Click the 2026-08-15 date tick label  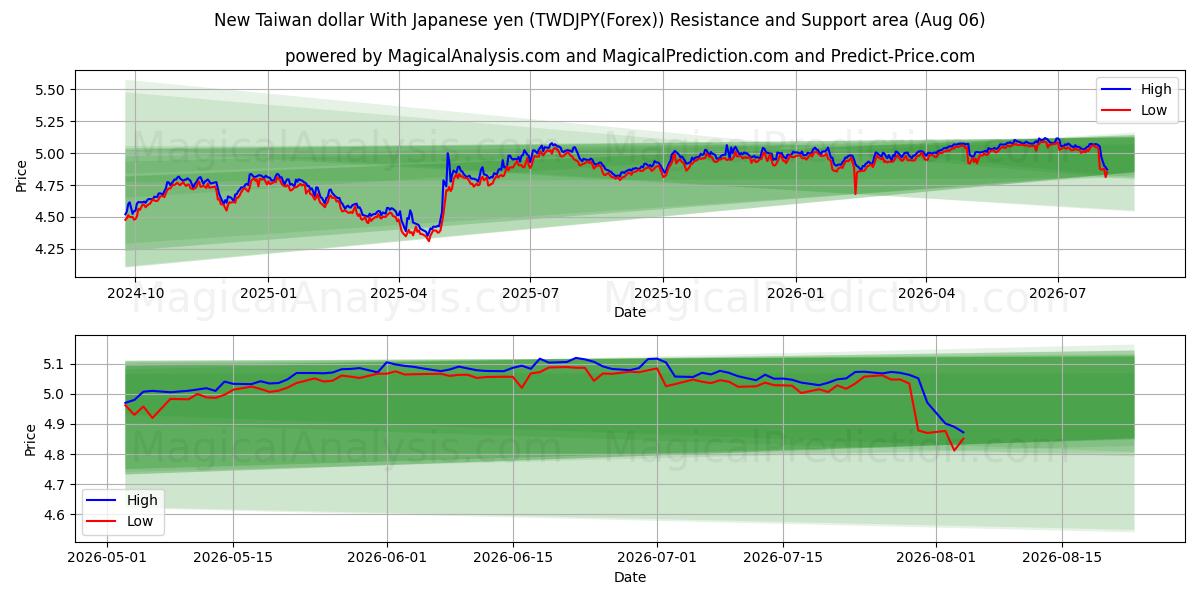(x=1063, y=558)
